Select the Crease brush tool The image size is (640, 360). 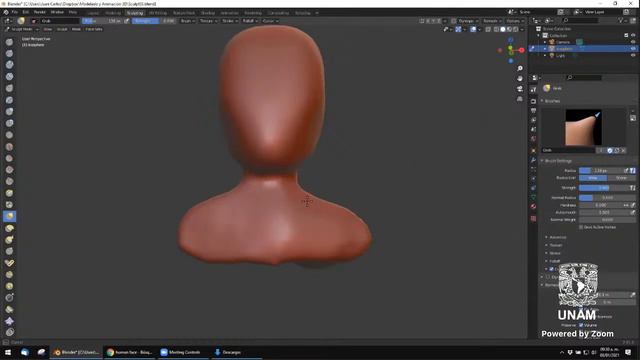(x=9, y=135)
